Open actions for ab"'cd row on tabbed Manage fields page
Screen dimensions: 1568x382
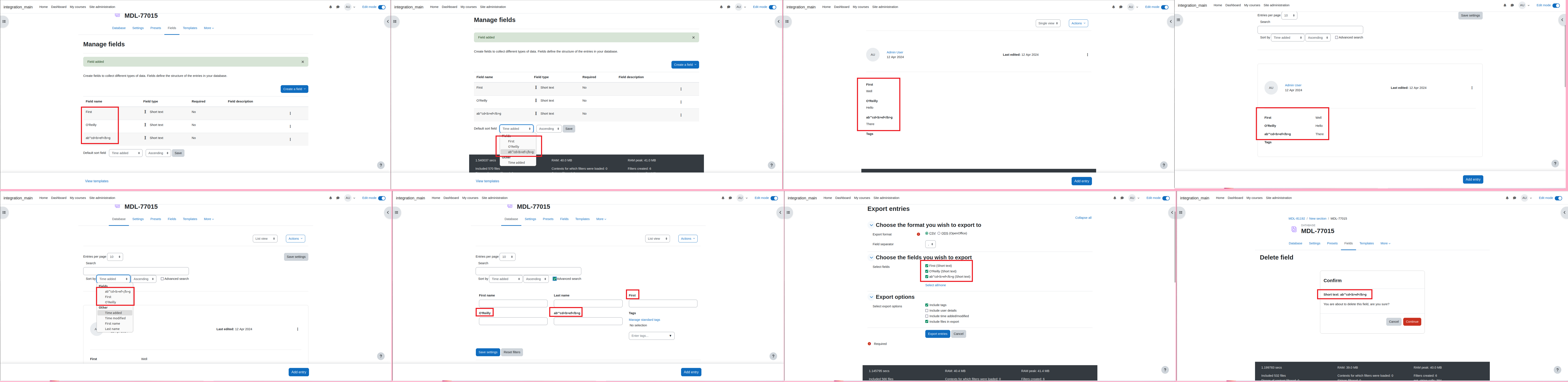(x=290, y=139)
